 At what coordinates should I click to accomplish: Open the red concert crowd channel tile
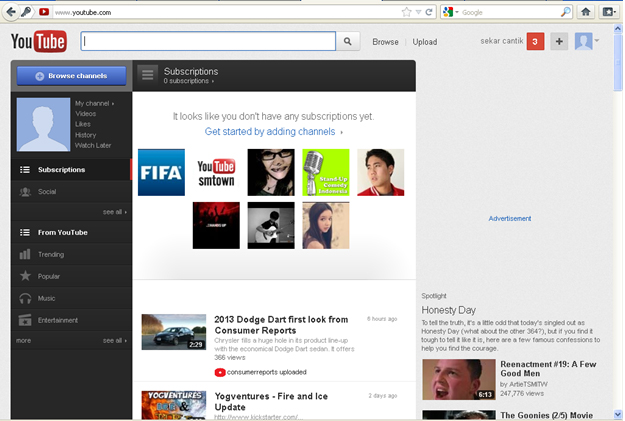tap(216, 225)
